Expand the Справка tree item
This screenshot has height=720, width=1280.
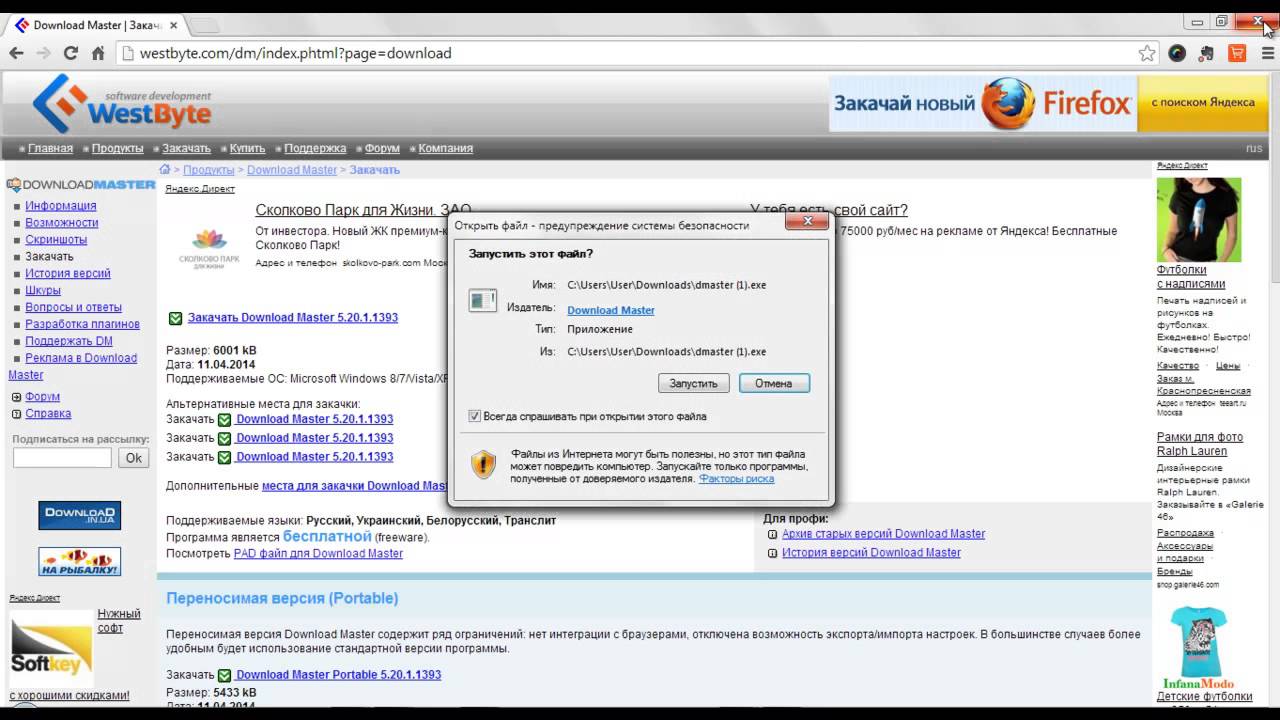click(16, 413)
